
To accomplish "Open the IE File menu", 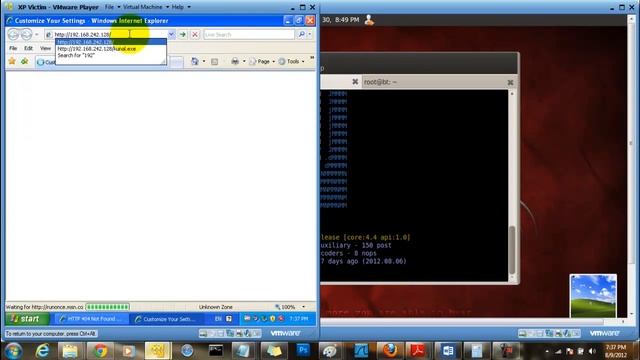I will pos(13,48).
